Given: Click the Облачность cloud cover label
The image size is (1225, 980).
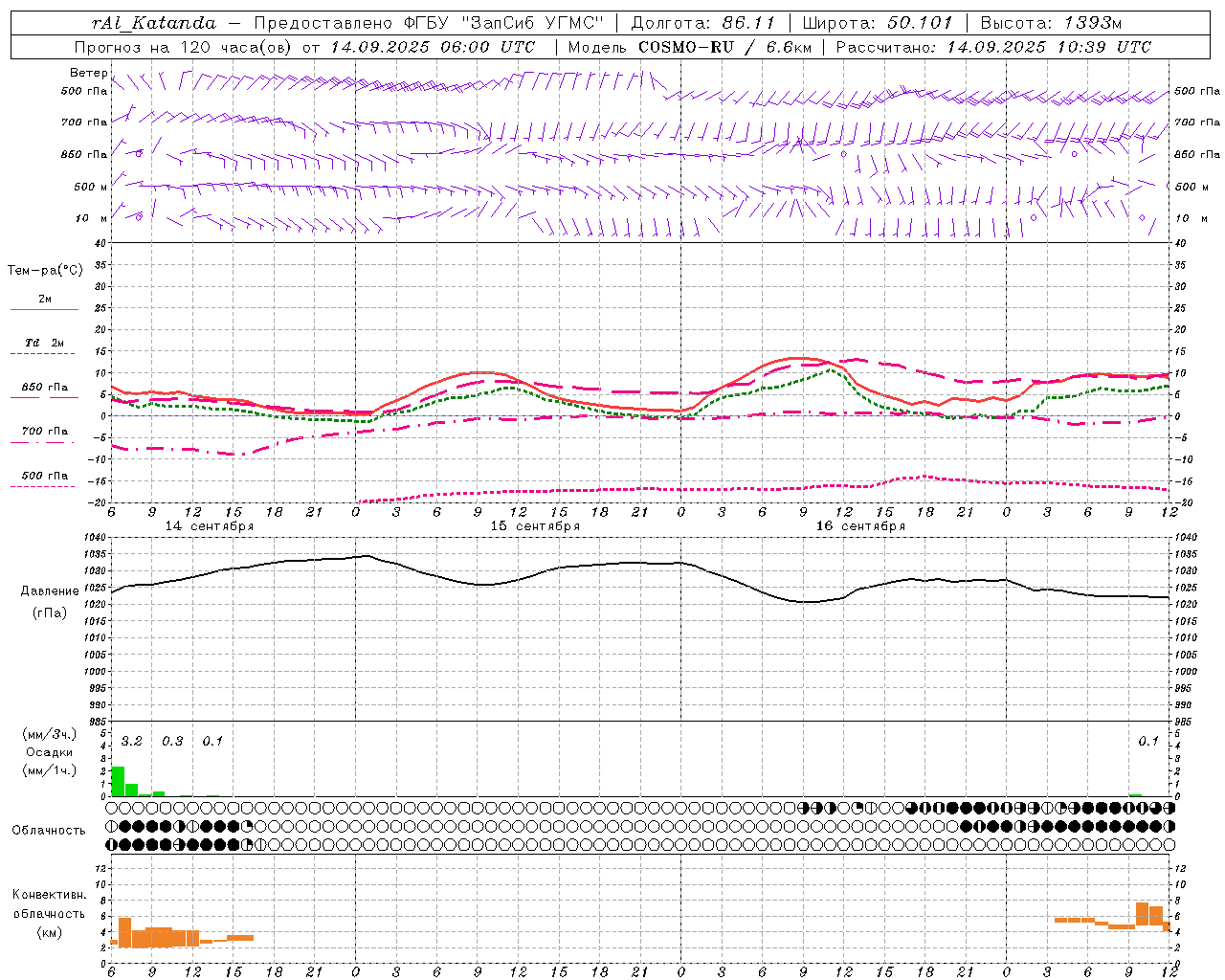Looking at the screenshot, I should (x=49, y=831).
